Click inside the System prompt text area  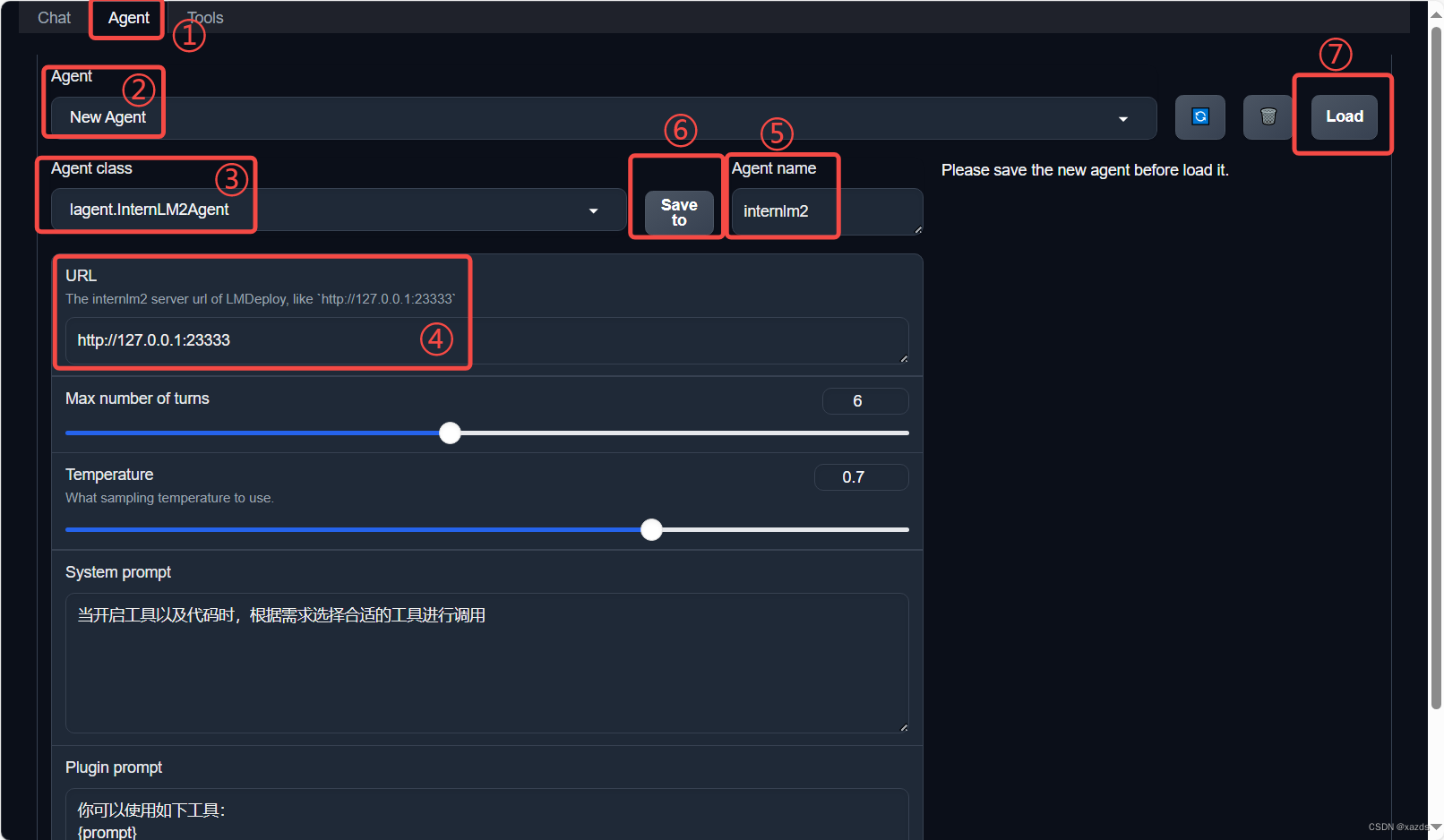tap(486, 663)
